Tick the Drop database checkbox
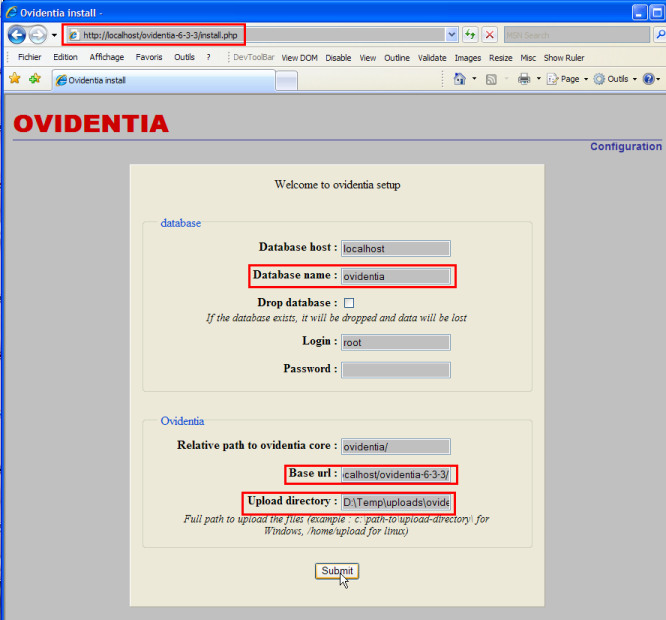The image size is (666, 620). pos(349,303)
